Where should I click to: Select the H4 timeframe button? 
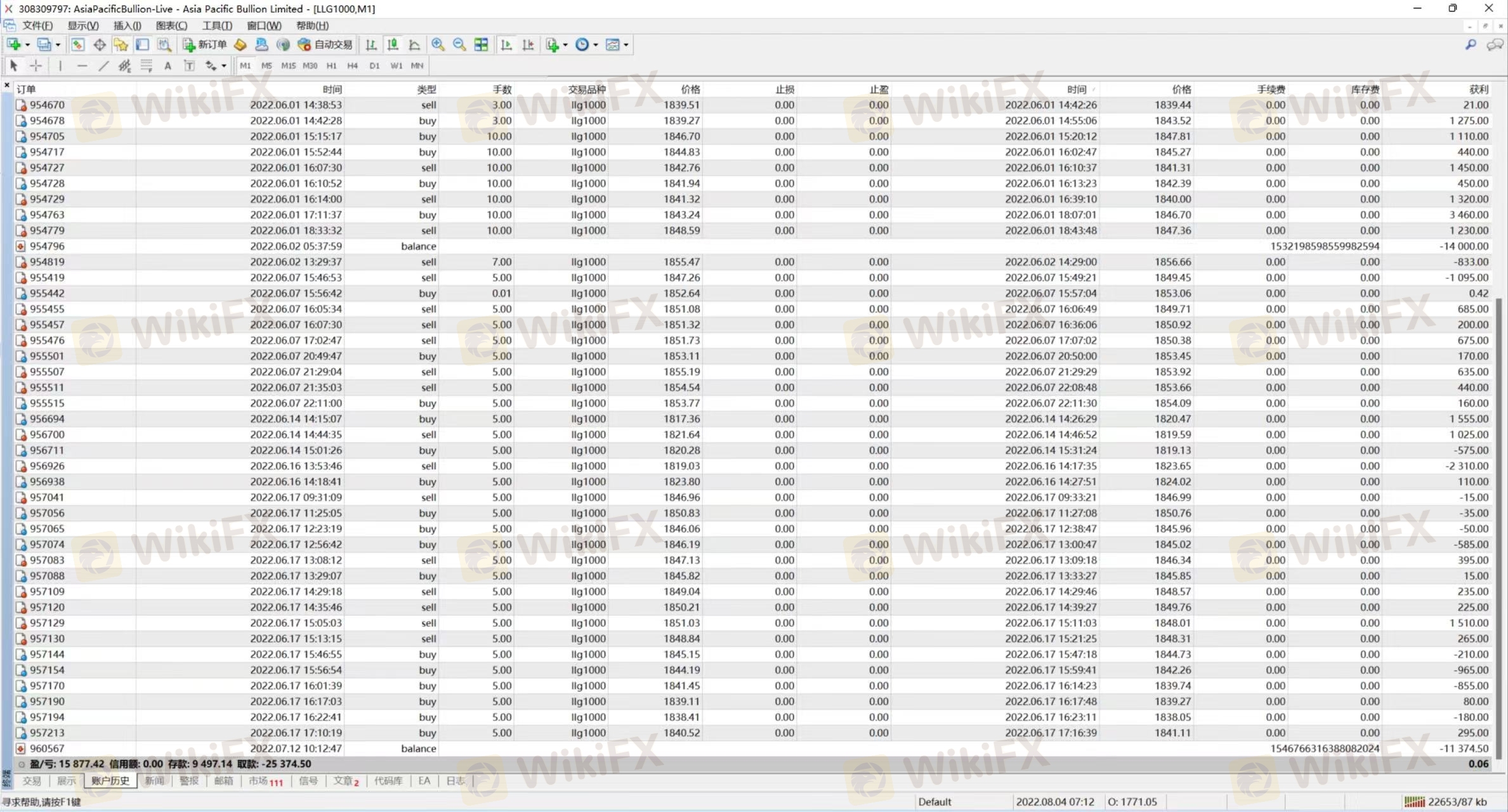(x=352, y=65)
